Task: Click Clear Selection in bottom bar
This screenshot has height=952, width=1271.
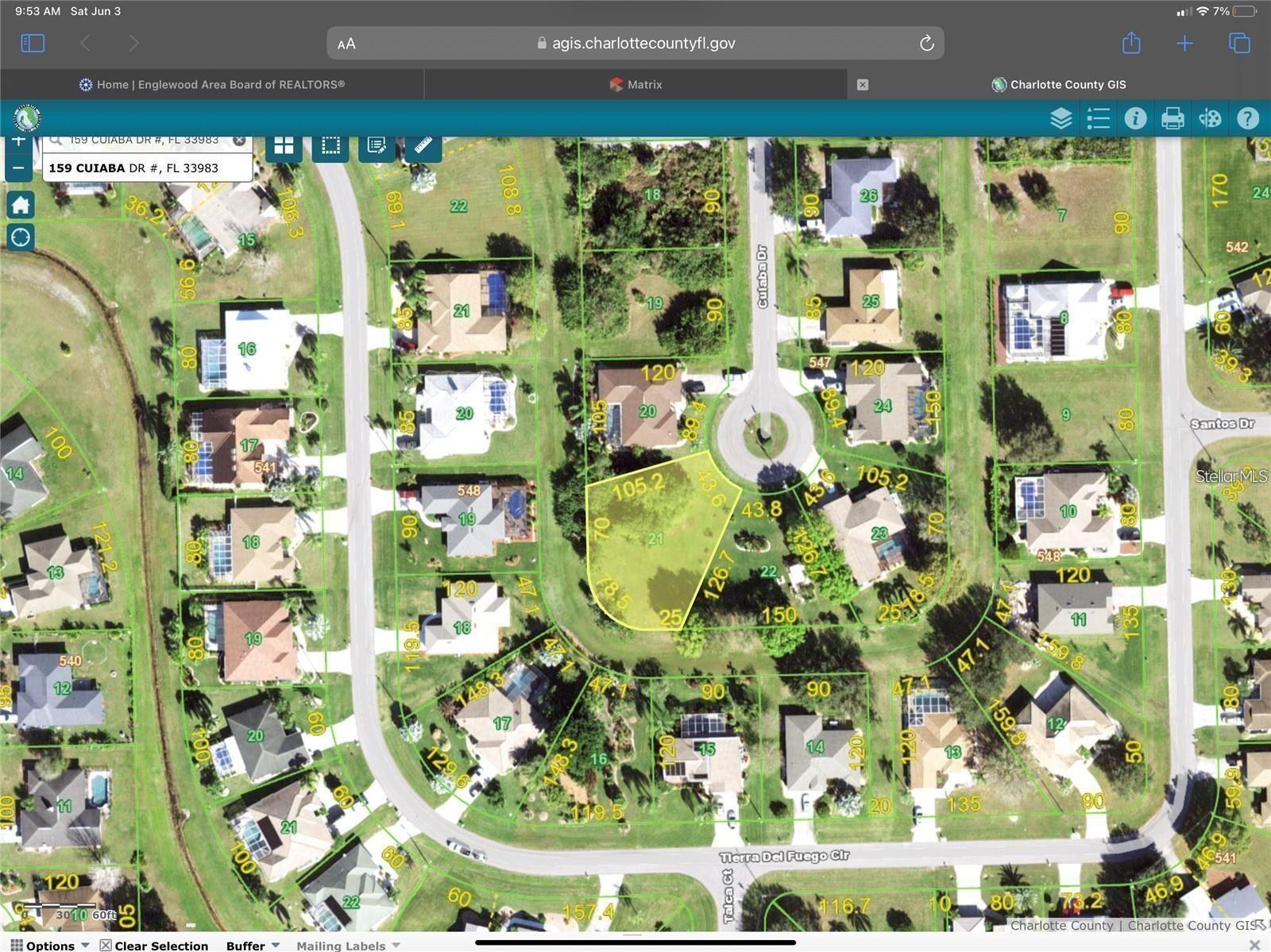Action: (x=160, y=945)
